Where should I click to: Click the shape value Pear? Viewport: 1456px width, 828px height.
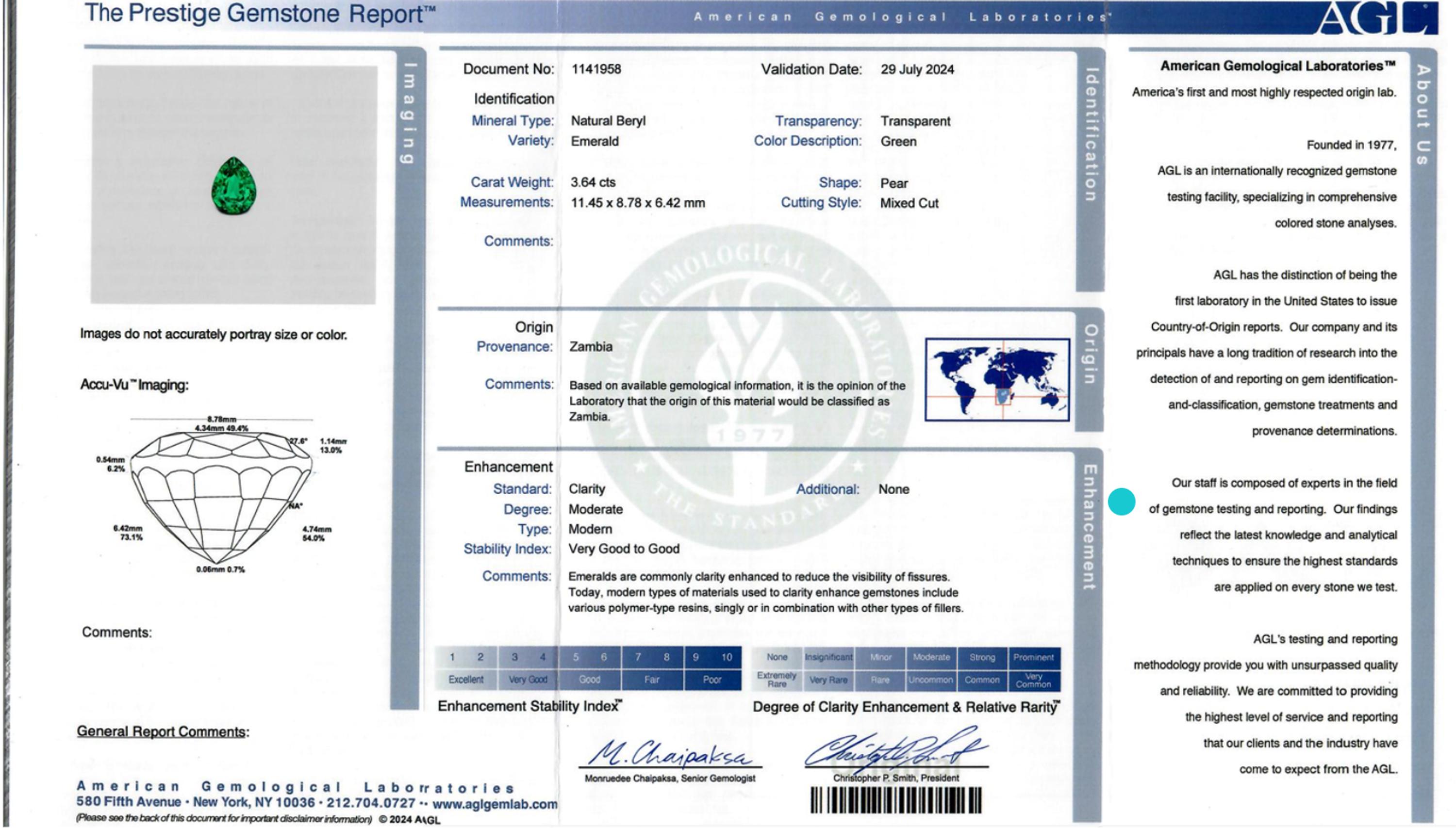[894, 184]
